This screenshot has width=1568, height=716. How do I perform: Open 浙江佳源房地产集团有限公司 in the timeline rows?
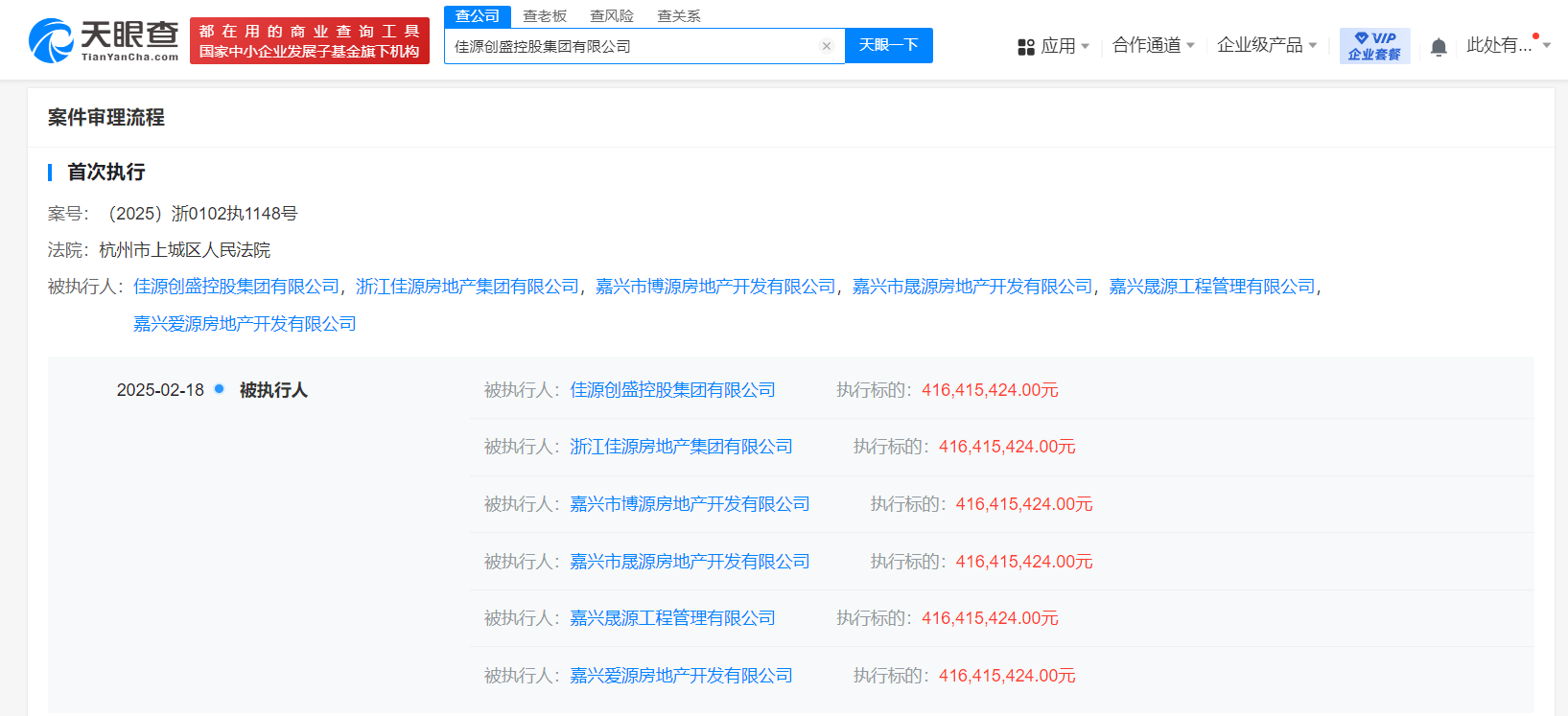pos(682,447)
